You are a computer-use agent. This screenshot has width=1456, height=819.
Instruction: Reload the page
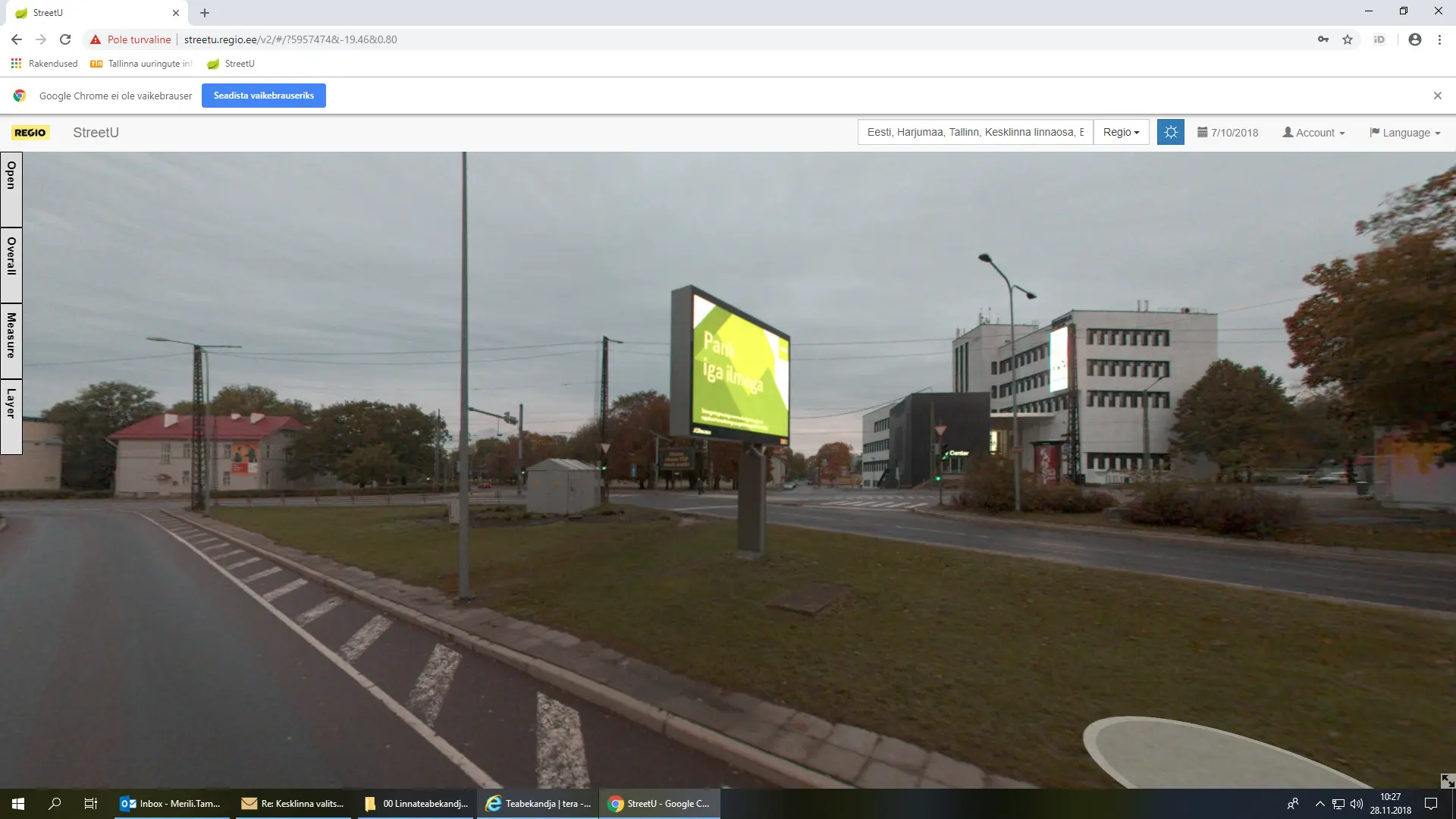[x=65, y=39]
